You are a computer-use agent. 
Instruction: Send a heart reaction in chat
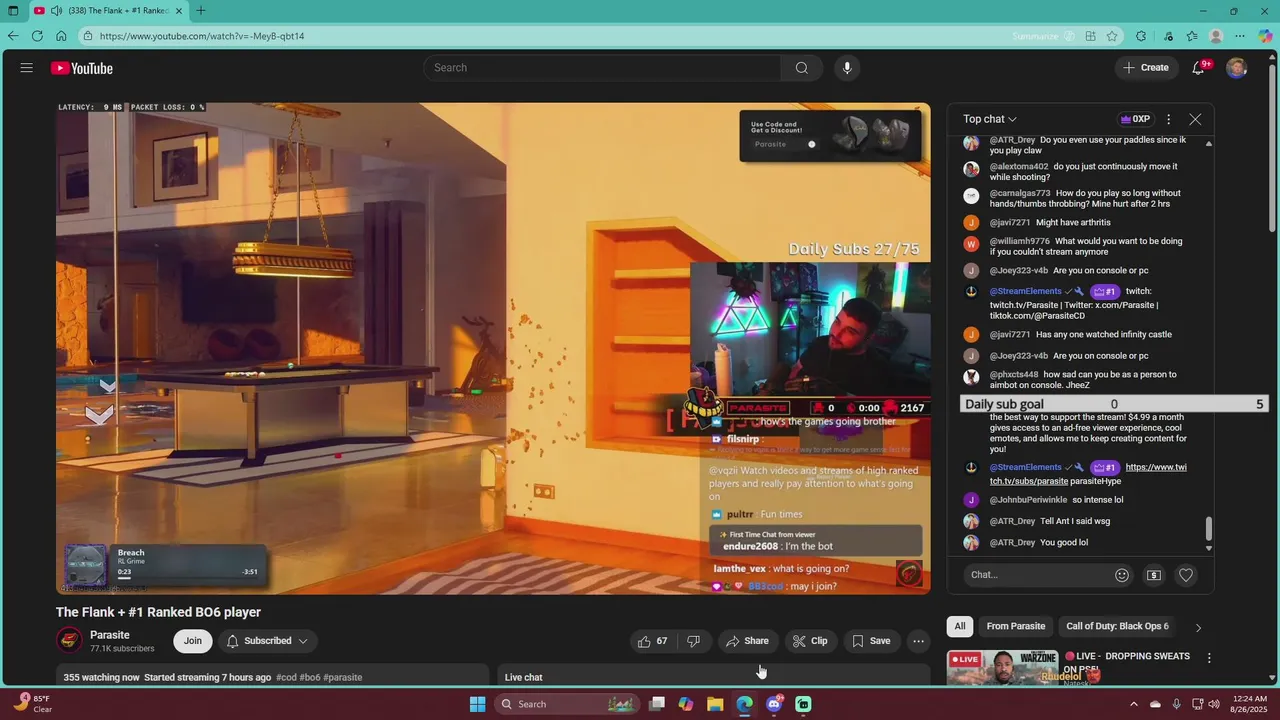[1186, 575]
